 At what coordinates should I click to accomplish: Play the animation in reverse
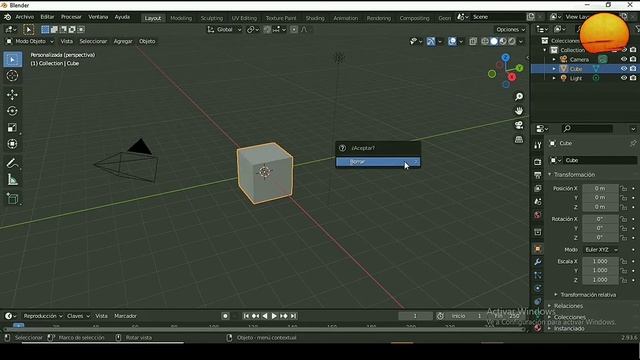tap(265, 316)
